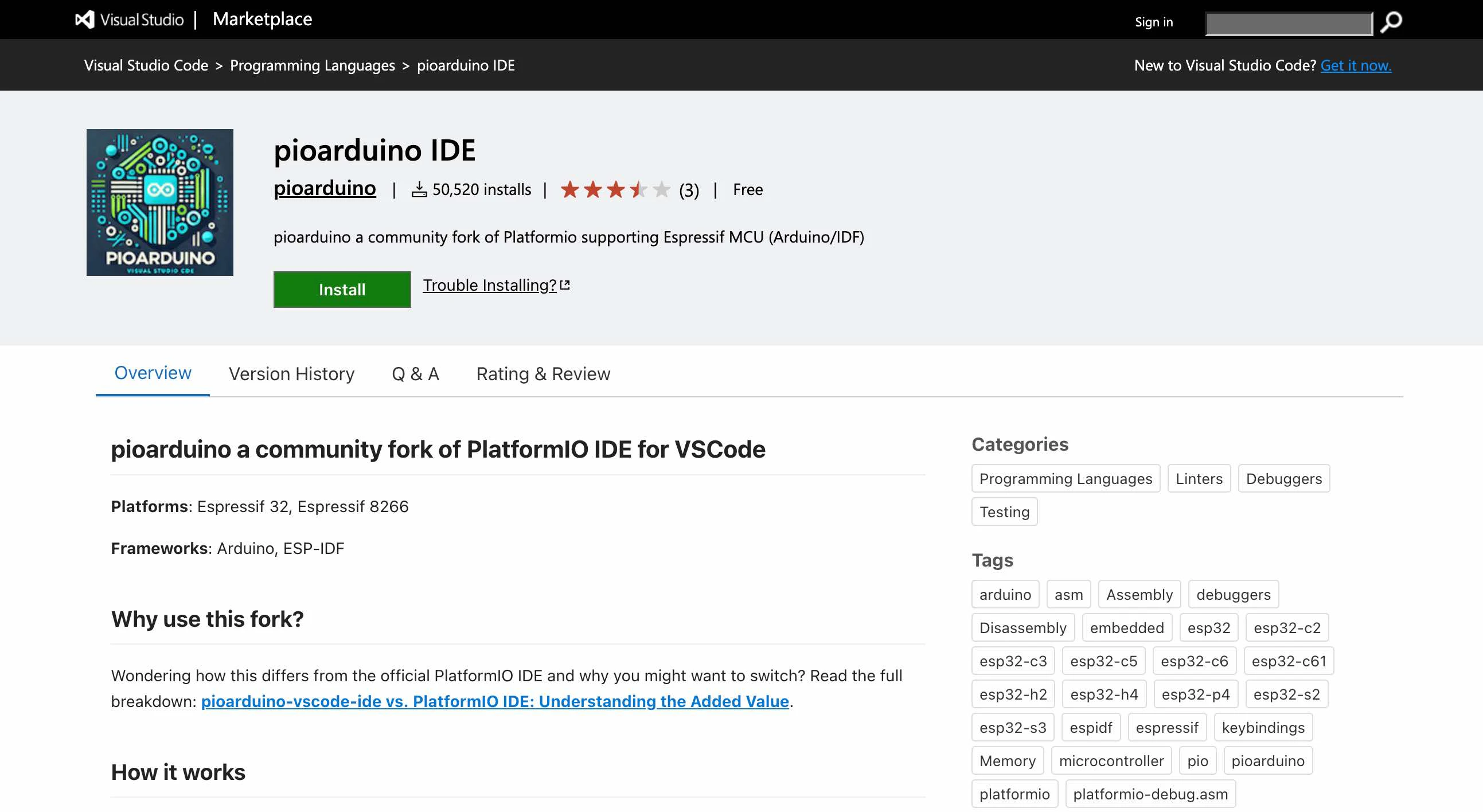Open the Trouble Installing help link
1483x812 pixels.
tap(496, 285)
